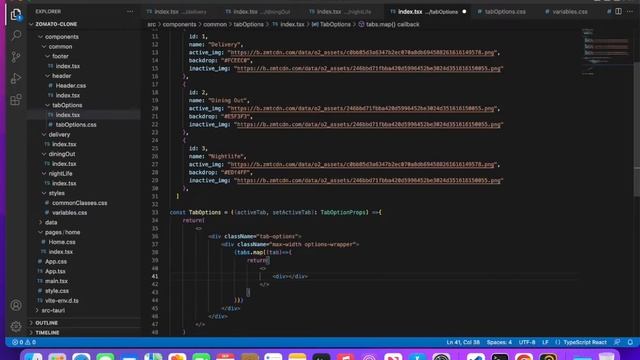Collapse the header folder
Screen dimensions: 640x360
coord(62,76)
